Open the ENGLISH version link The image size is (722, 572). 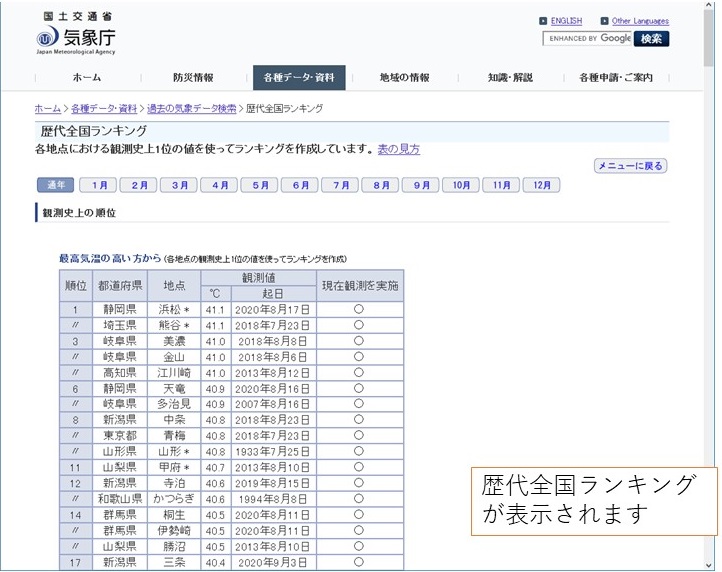tap(566, 21)
